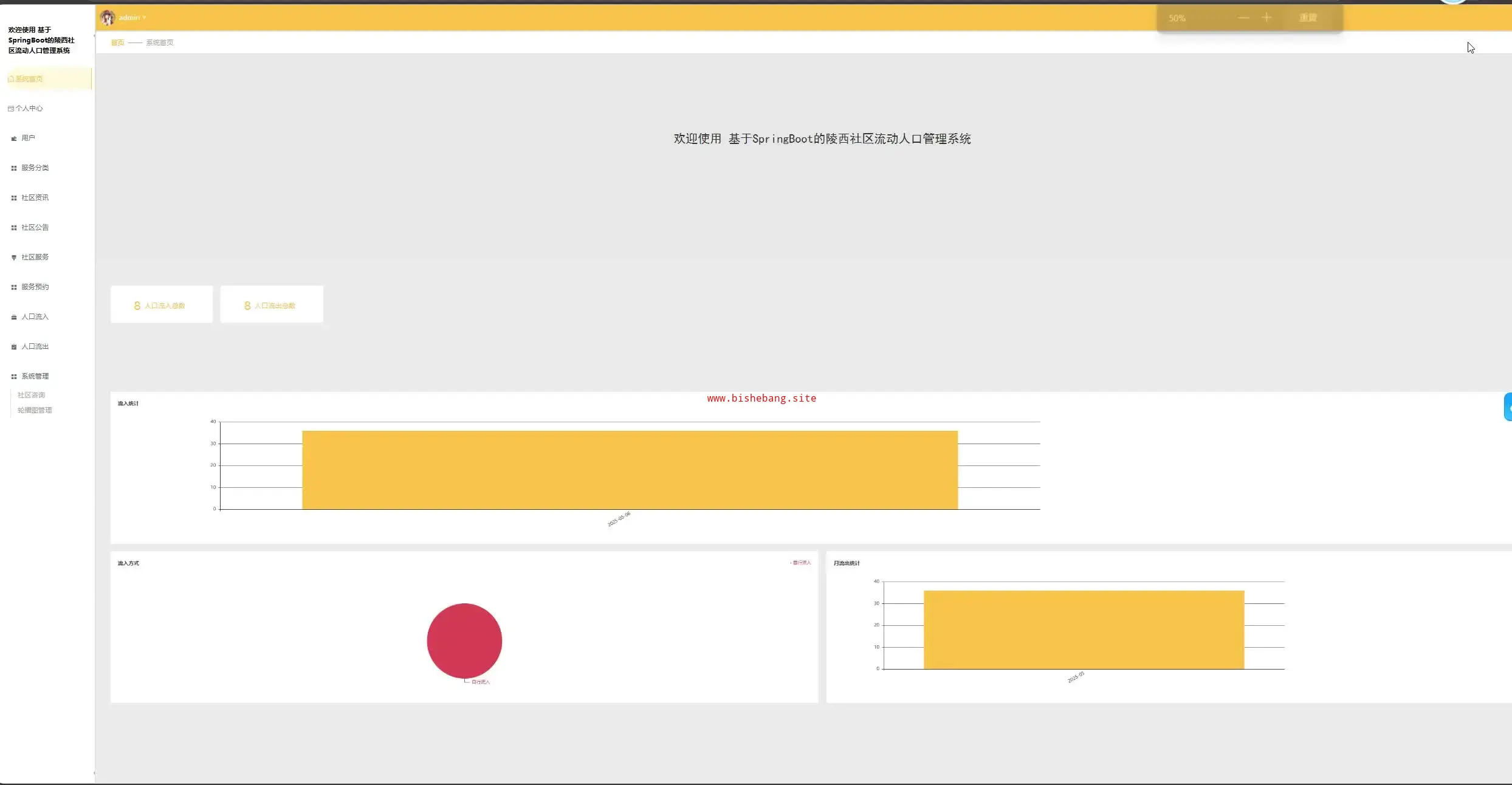Click the 人口流出 clipboard icon

(x=14, y=347)
